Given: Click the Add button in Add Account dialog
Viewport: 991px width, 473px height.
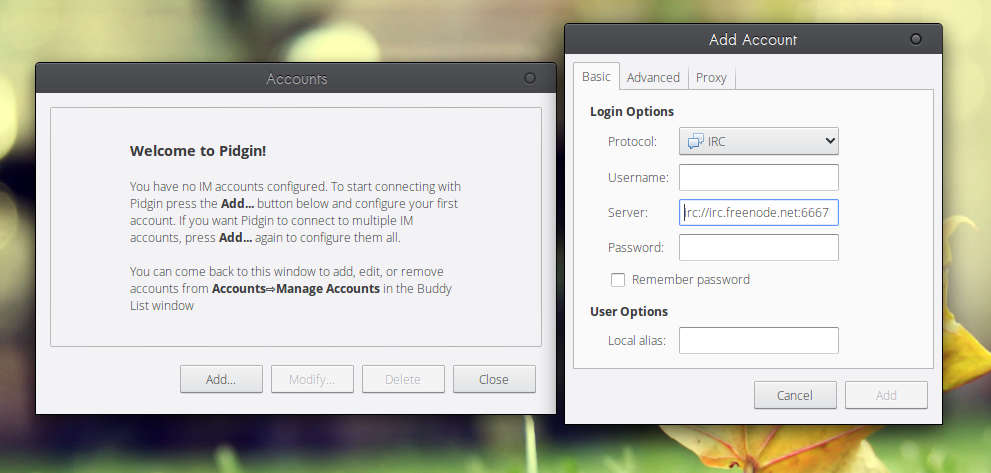Looking at the screenshot, I should [x=886, y=395].
